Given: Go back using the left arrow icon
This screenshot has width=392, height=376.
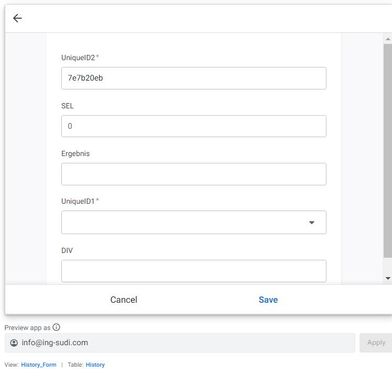Looking at the screenshot, I should click(x=17, y=18).
